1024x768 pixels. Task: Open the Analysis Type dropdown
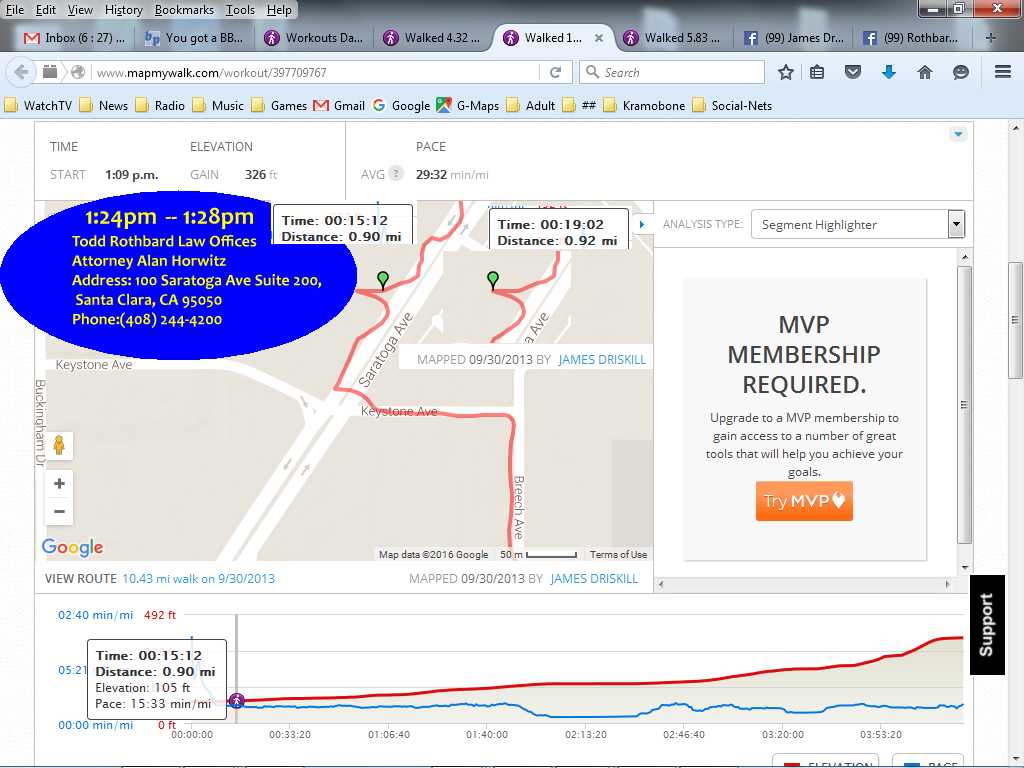pos(857,225)
